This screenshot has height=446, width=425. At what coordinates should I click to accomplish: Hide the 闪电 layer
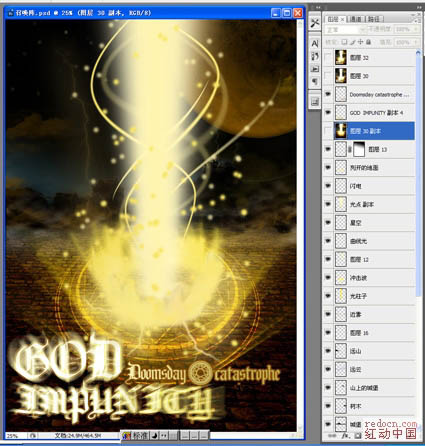coord(328,186)
